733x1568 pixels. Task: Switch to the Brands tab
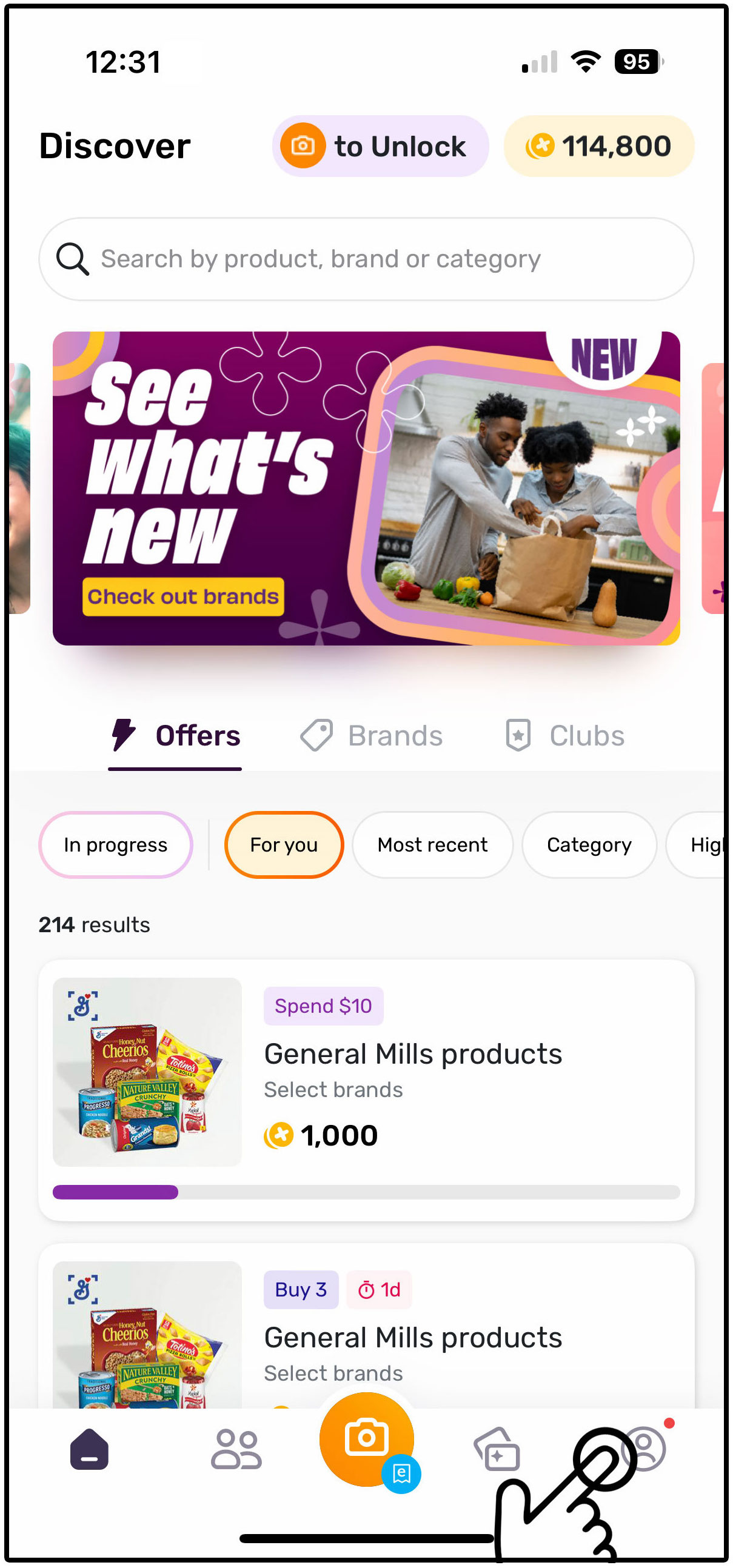point(372,735)
